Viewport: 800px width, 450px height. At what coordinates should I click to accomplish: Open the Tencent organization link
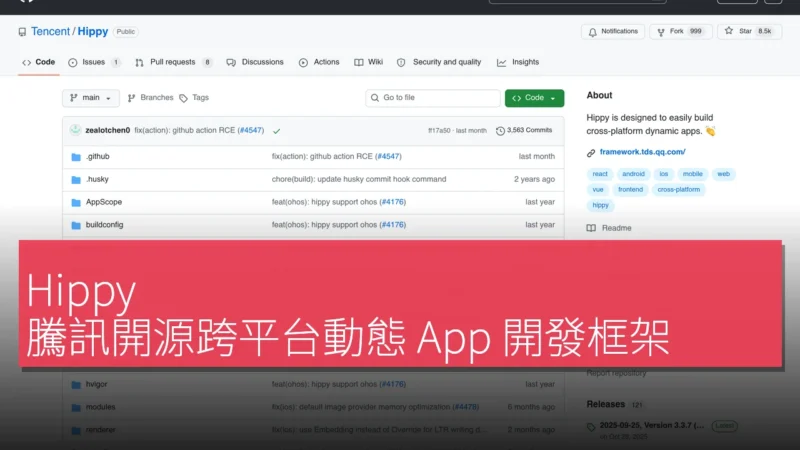(x=50, y=32)
